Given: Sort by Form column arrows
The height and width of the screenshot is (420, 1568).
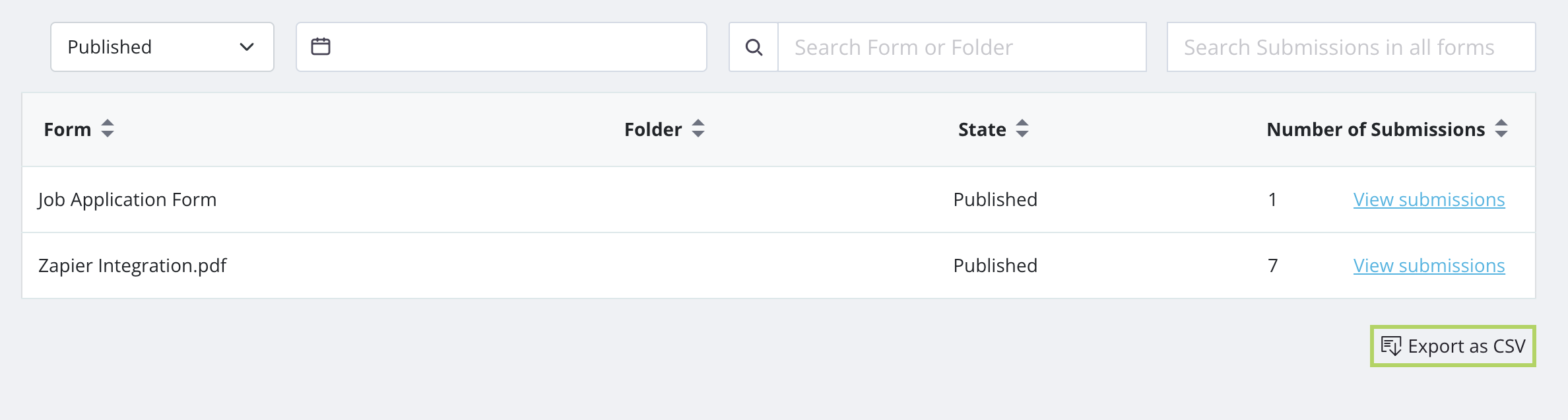Looking at the screenshot, I should pyautogui.click(x=108, y=129).
